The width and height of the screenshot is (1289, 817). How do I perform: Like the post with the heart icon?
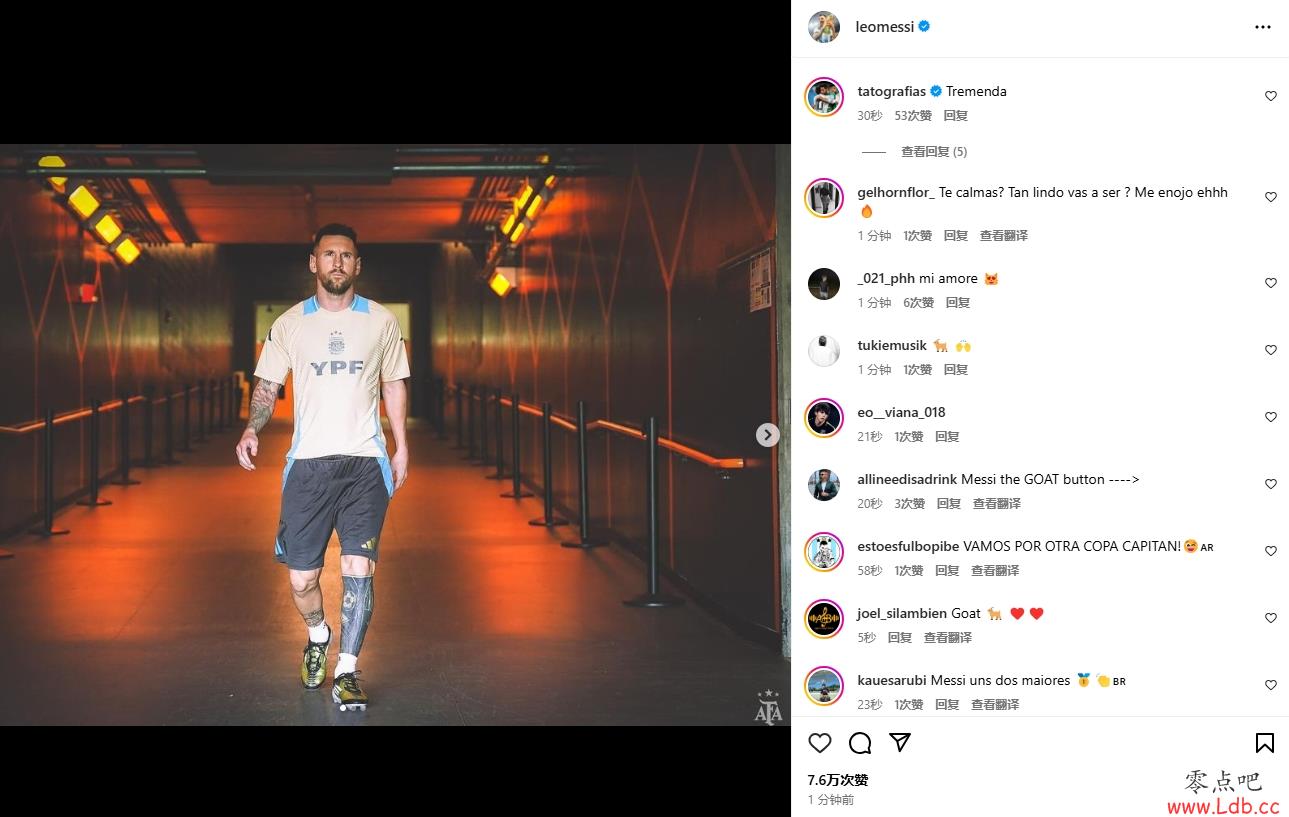[x=820, y=743]
